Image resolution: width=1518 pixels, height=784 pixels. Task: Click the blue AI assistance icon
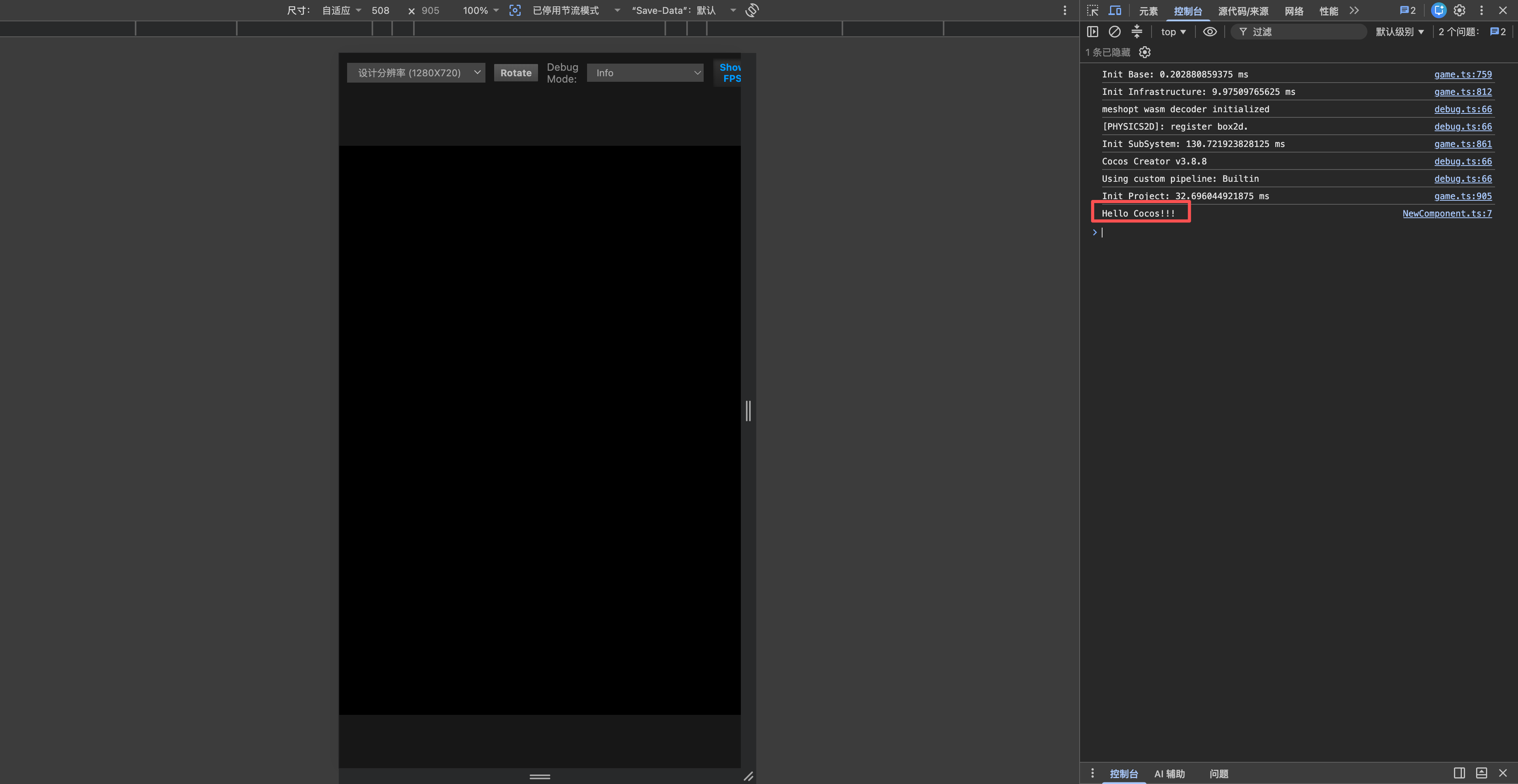click(x=1439, y=11)
